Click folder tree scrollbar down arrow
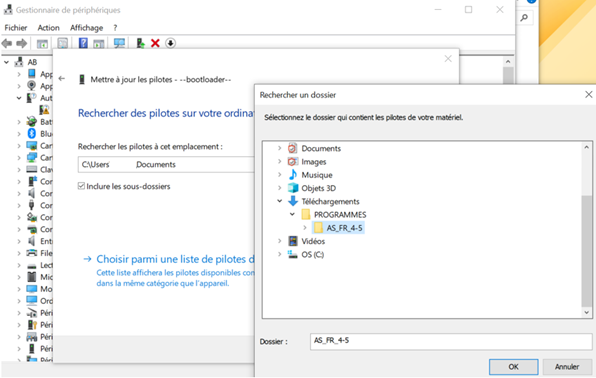 [x=586, y=313]
